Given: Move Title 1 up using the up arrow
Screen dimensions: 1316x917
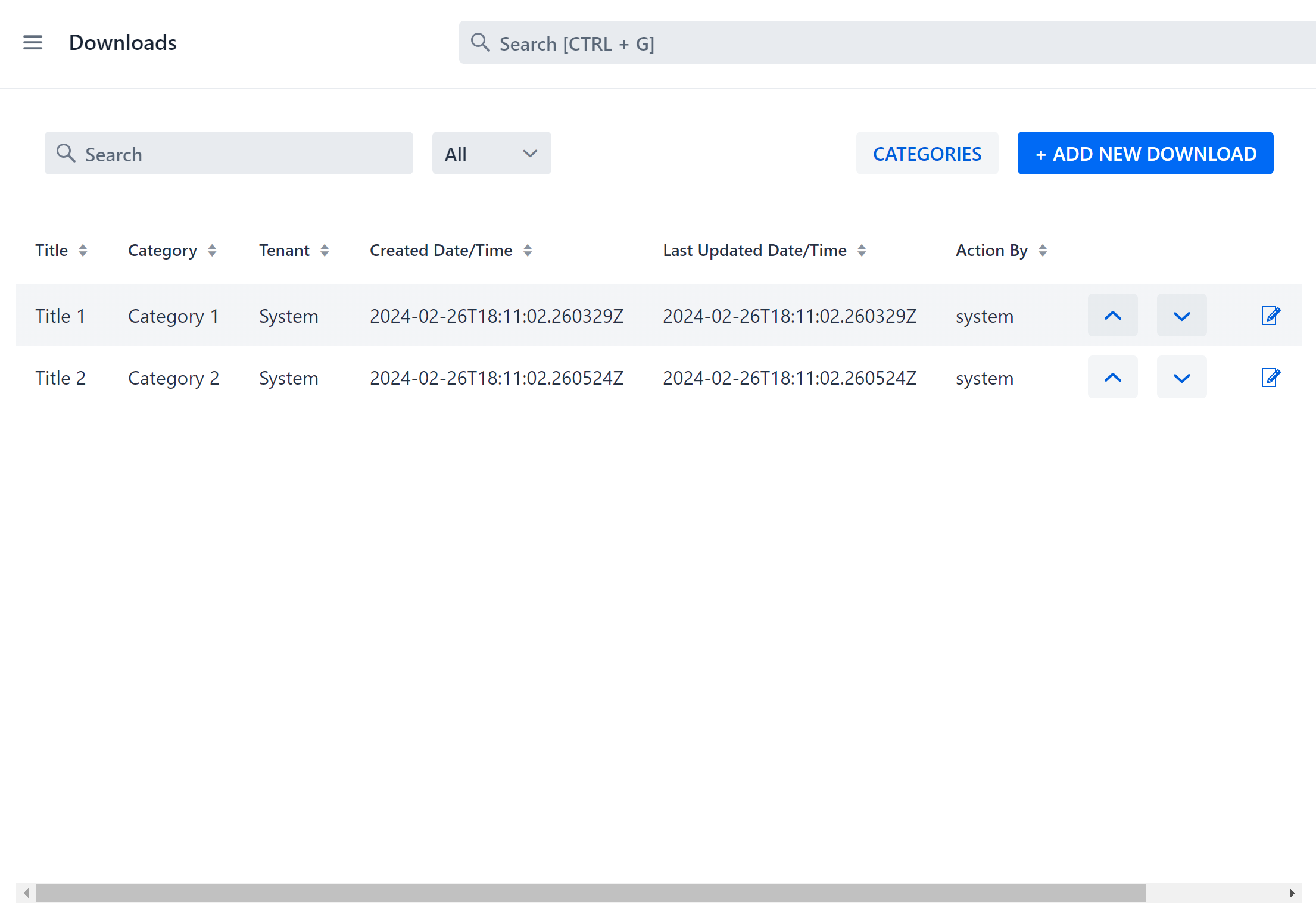Looking at the screenshot, I should (1112, 315).
